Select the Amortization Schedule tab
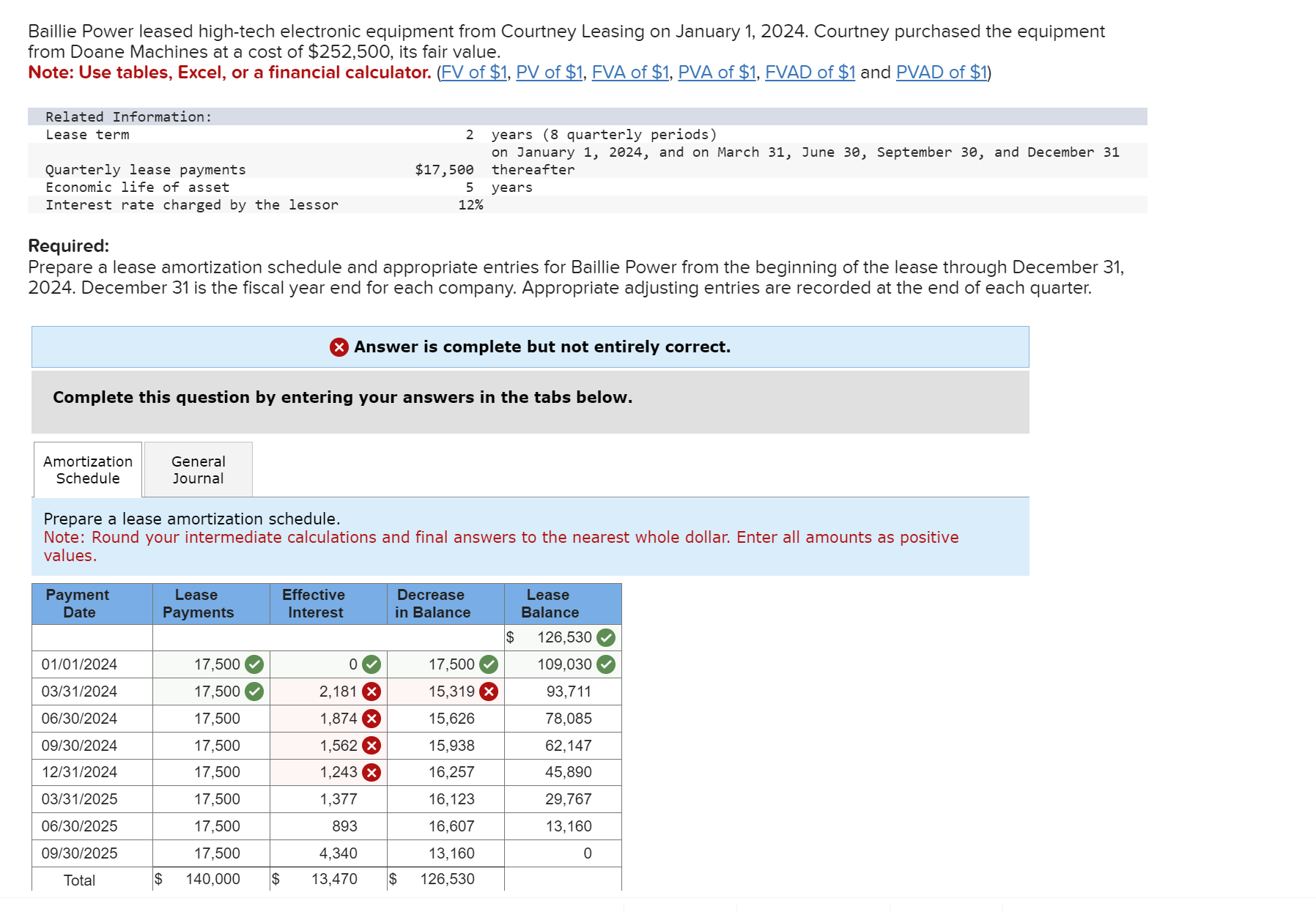Screen dimensions: 1316x912 (88, 470)
